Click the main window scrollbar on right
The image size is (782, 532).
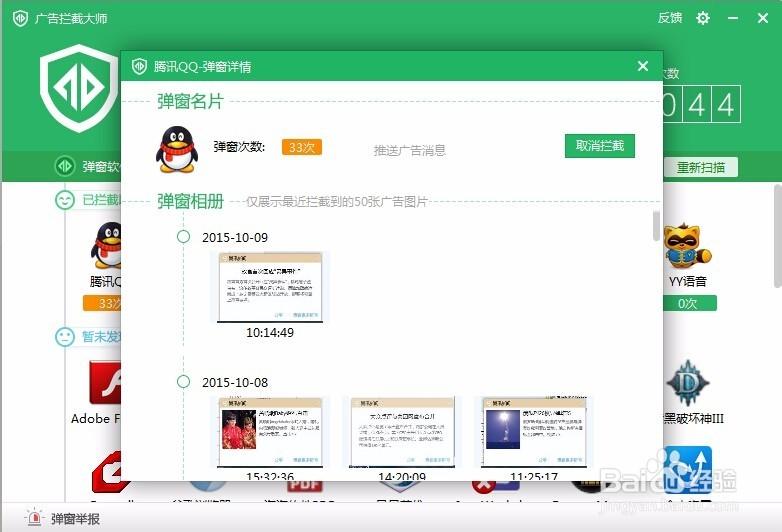(x=778, y=235)
